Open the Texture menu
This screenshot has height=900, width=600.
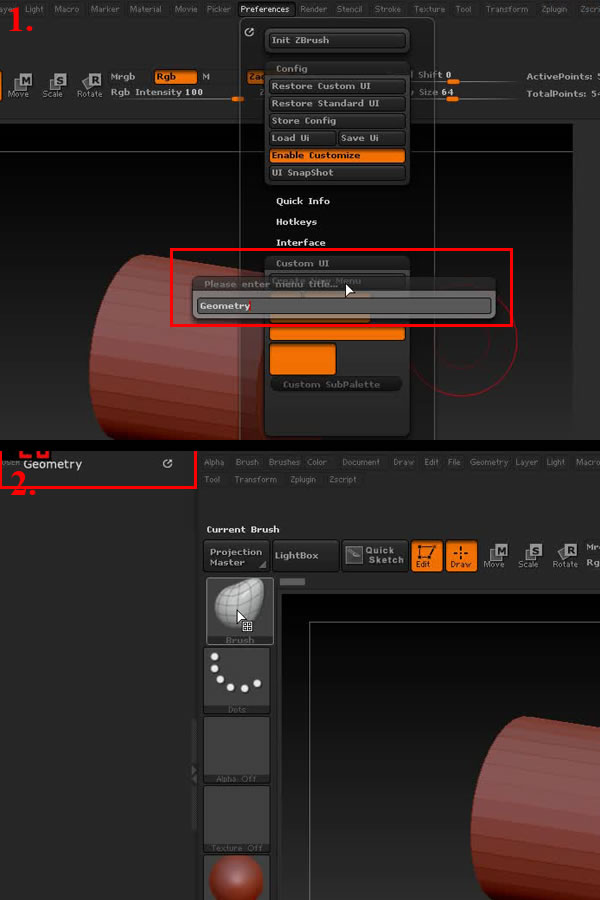click(429, 9)
